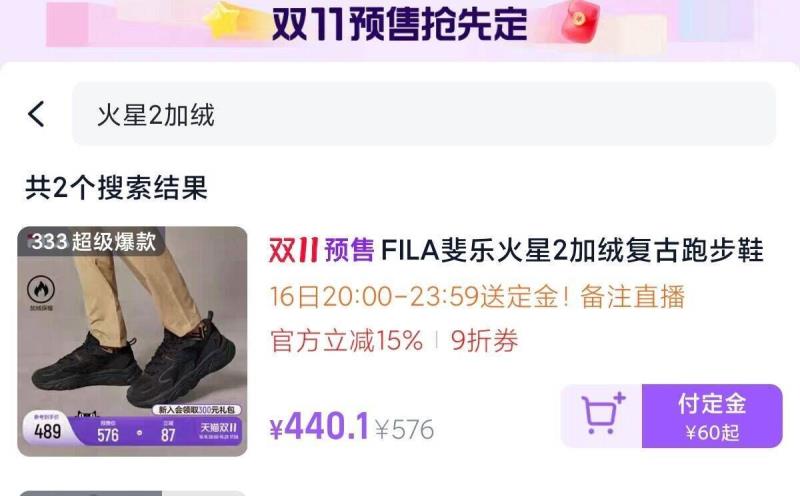Tap the red envelope icon in banner
Viewport: 800px width, 496px height.
[x=580, y=21]
